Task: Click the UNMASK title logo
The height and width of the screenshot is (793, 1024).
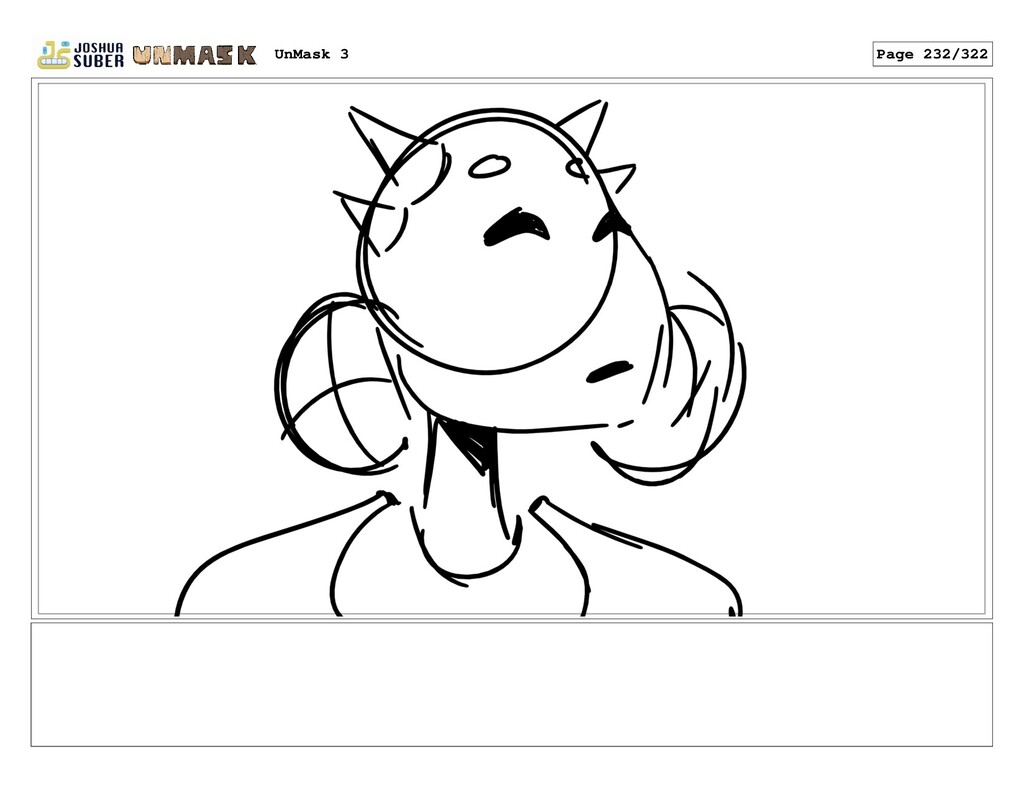Action: (195, 55)
